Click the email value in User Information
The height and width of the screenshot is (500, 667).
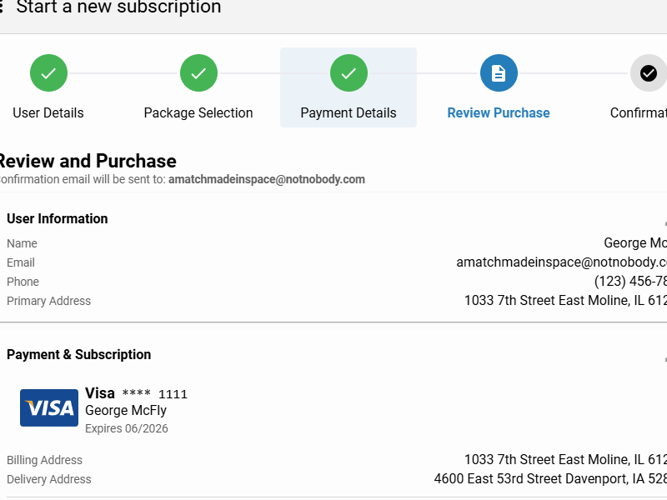561,263
